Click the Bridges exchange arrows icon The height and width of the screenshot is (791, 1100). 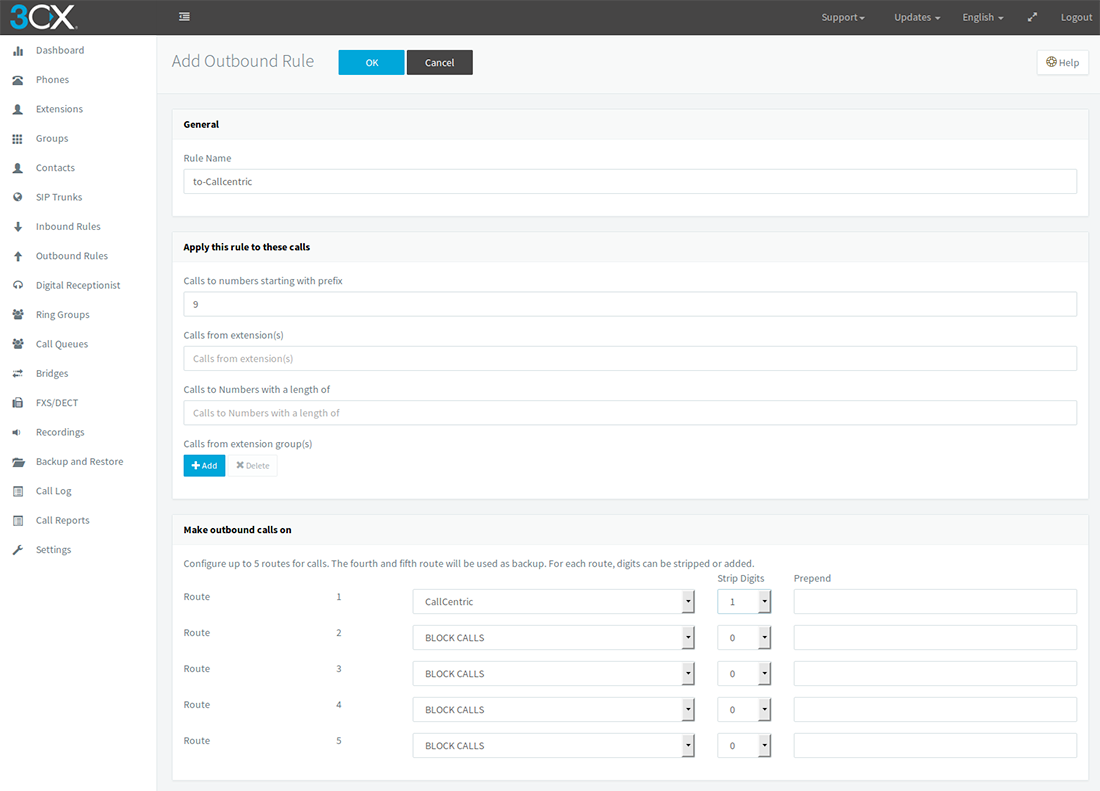(18, 374)
